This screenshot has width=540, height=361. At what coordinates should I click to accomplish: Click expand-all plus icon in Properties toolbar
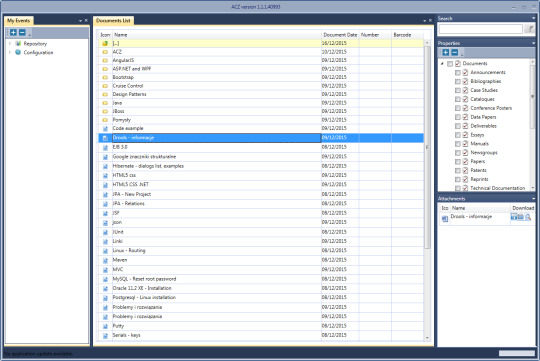tap(446, 52)
